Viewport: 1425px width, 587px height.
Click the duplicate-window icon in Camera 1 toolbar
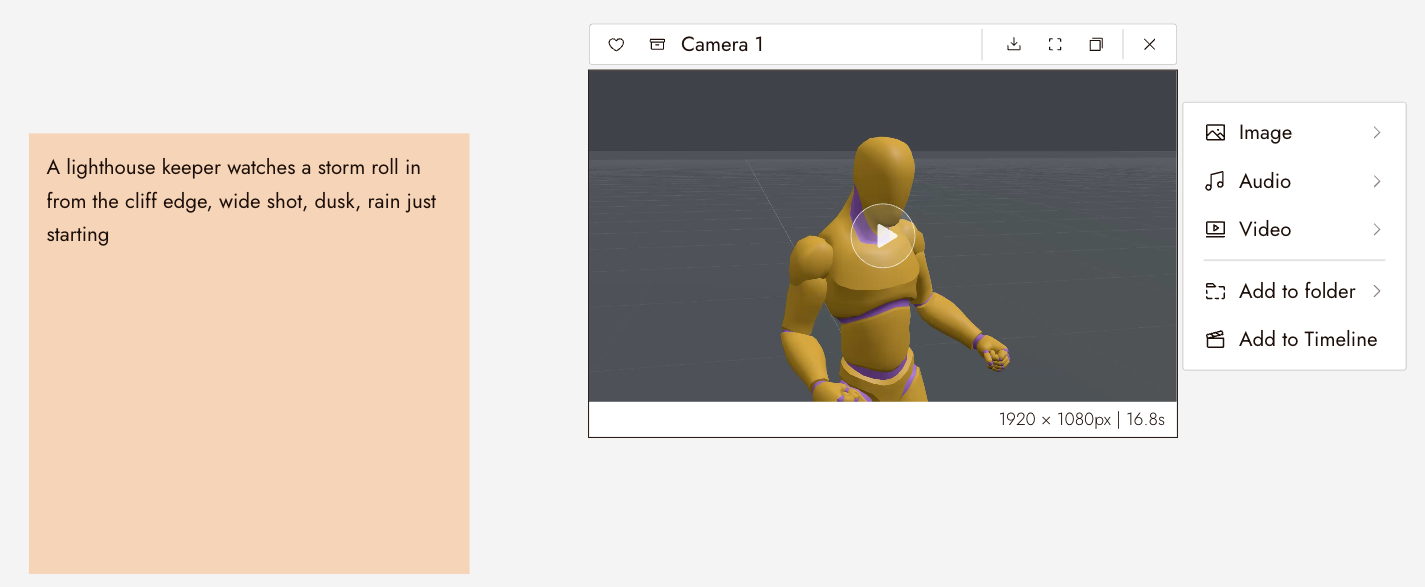tap(1096, 45)
